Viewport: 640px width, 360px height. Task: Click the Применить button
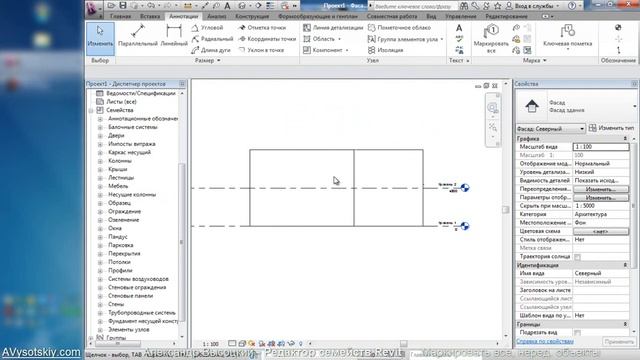point(619,342)
